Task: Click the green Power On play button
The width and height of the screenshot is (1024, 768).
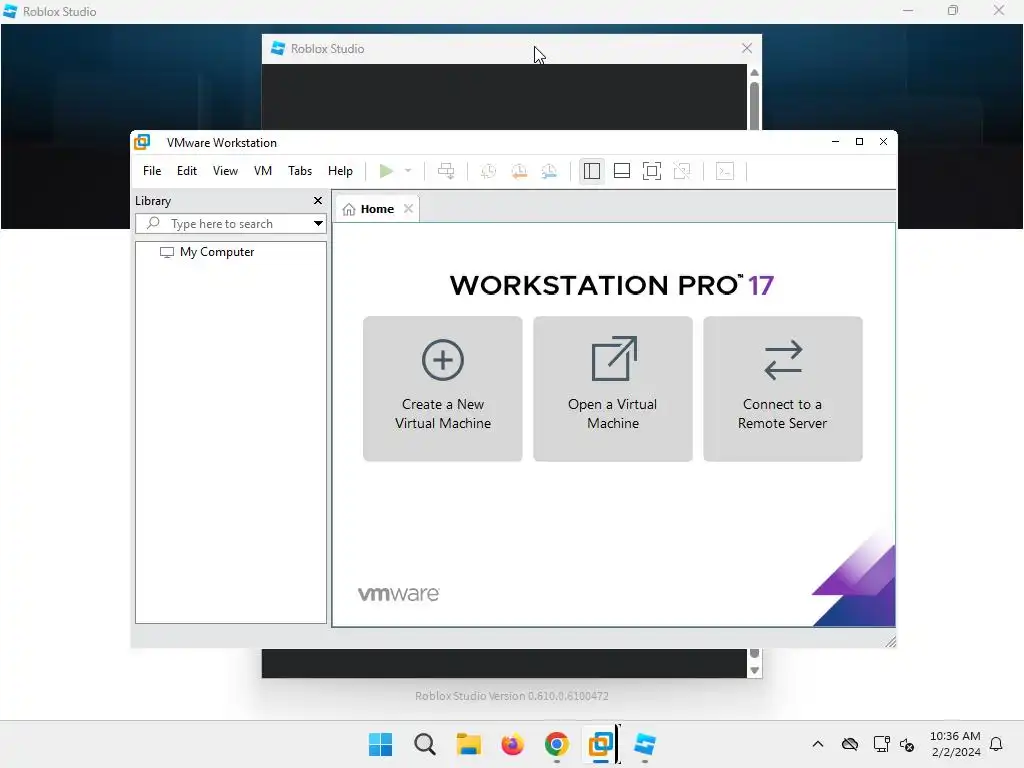Action: (386, 171)
